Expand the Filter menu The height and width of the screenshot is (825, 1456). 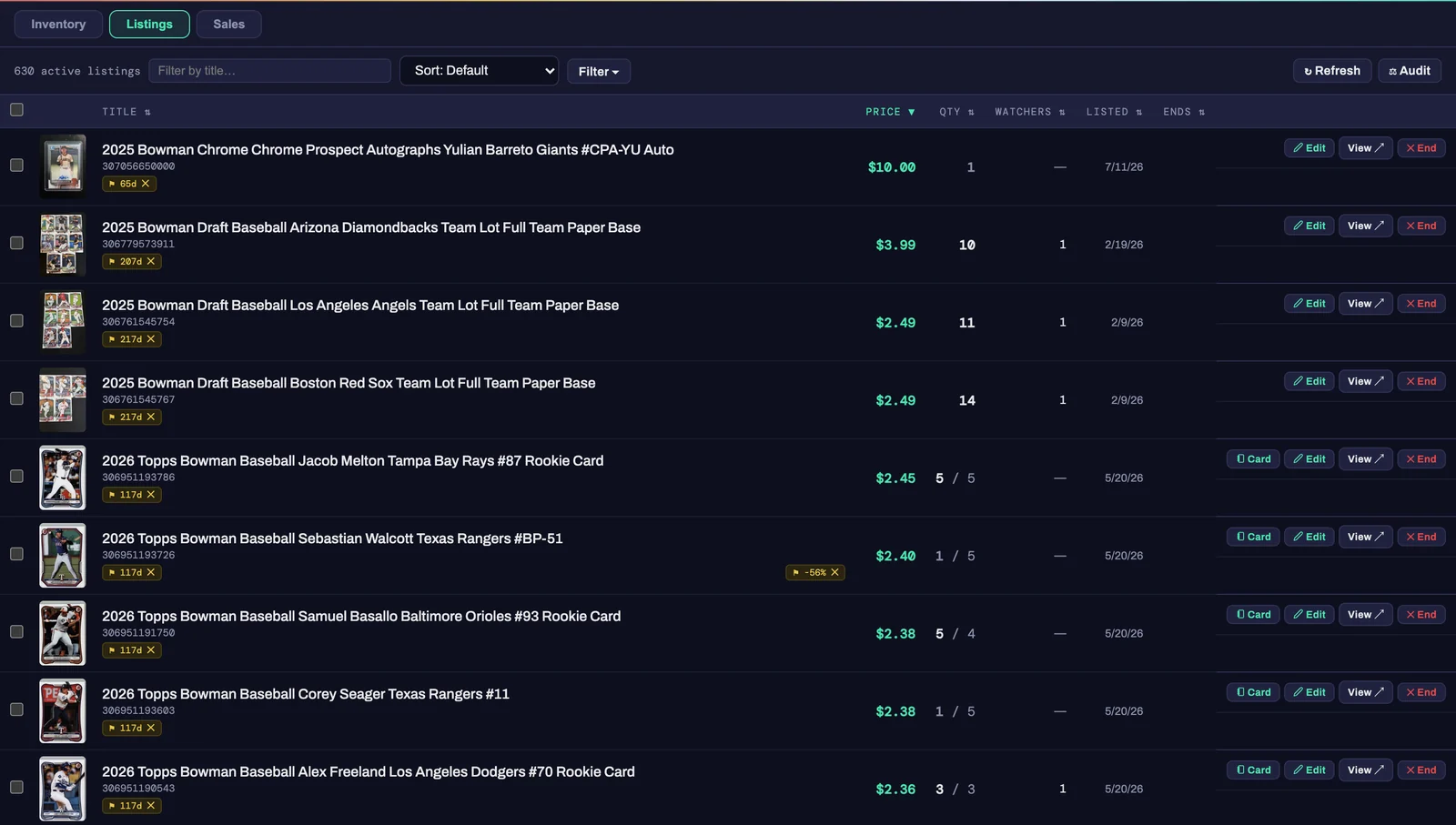point(599,72)
